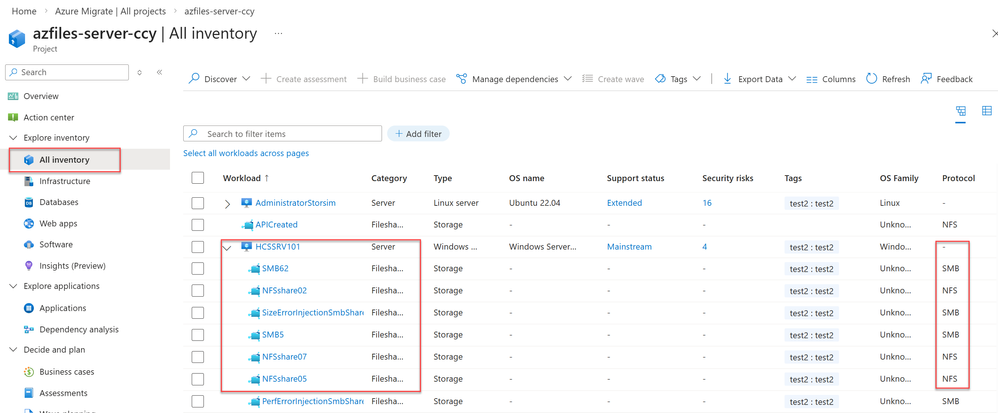The height and width of the screenshot is (413, 998).
Task: Click the Tags icon in toolbar
Action: pos(660,79)
